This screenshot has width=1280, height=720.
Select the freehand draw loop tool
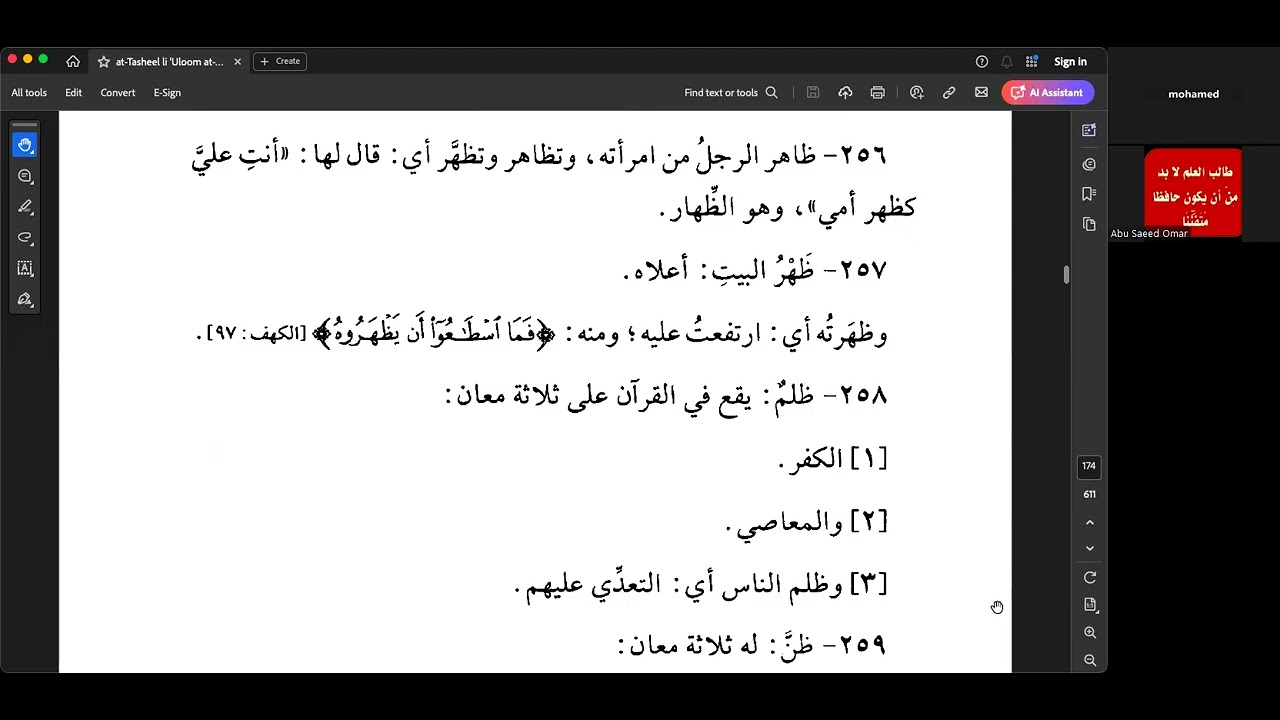25,238
